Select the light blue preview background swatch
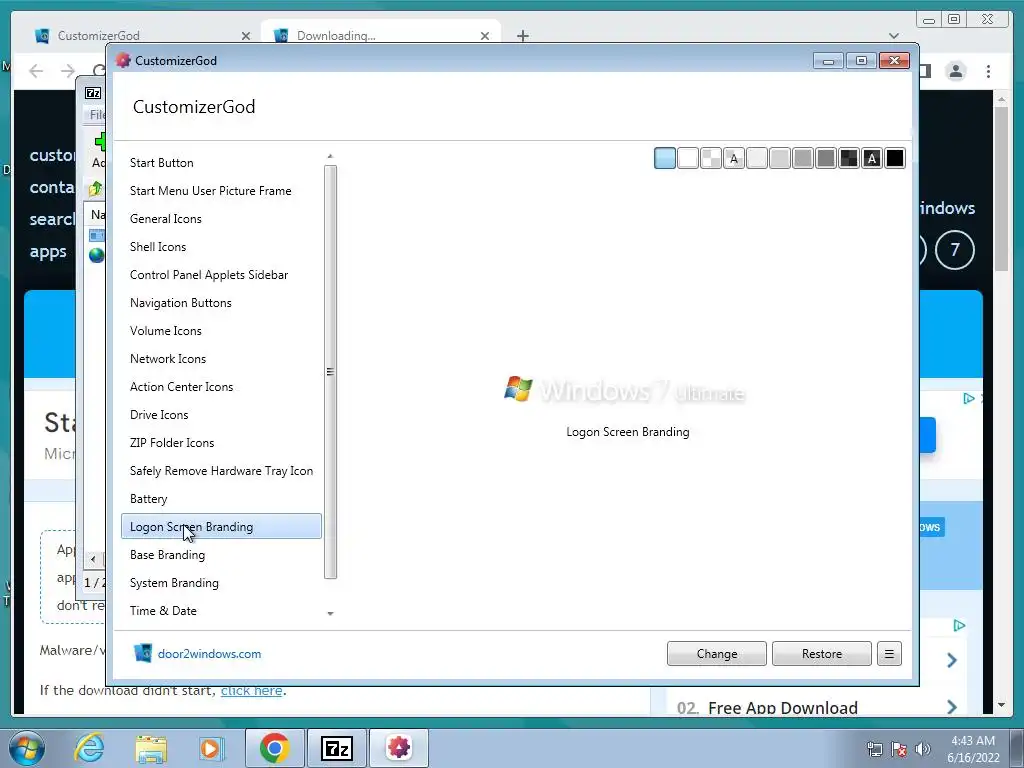This screenshot has width=1024, height=768. coord(665,158)
